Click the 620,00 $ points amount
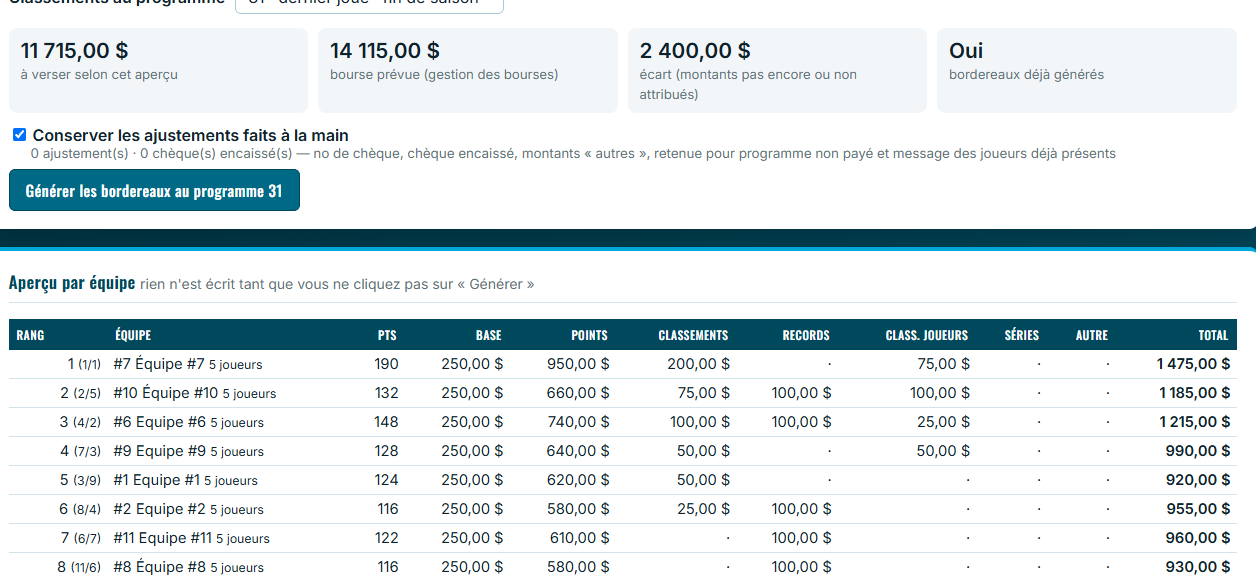The image size is (1256, 580). point(577,480)
